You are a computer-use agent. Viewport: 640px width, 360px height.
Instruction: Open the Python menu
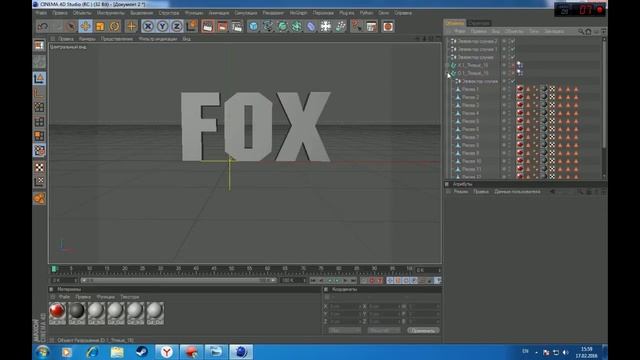366,13
